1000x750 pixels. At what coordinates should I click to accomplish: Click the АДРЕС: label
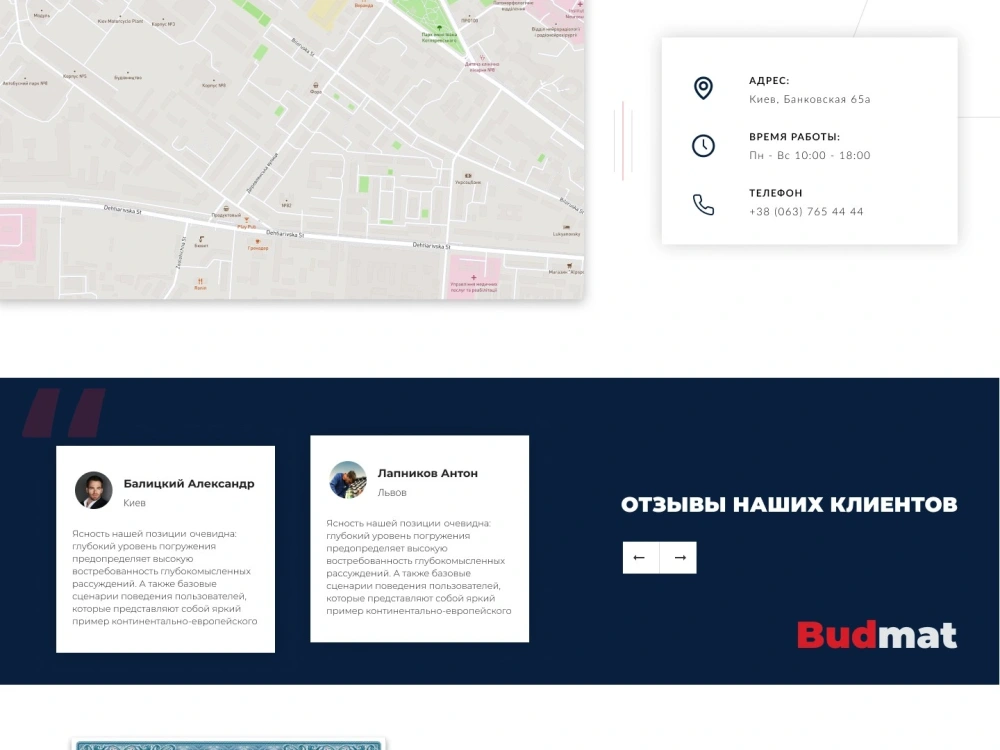(x=769, y=80)
